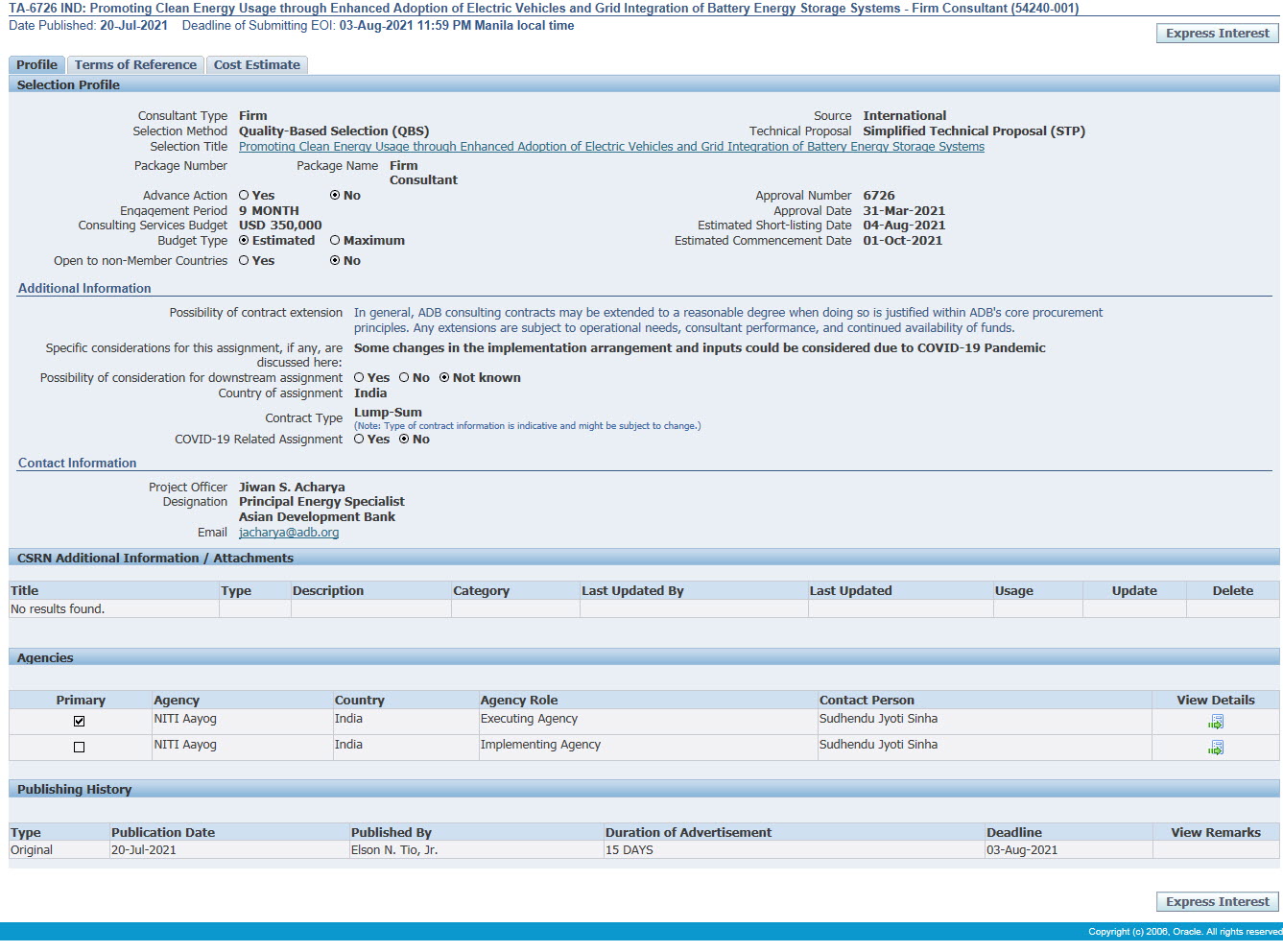Screen dimensions: 1283x952
Task: Click the 'USD 350,000' budget value
Action: click(x=280, y=225)
